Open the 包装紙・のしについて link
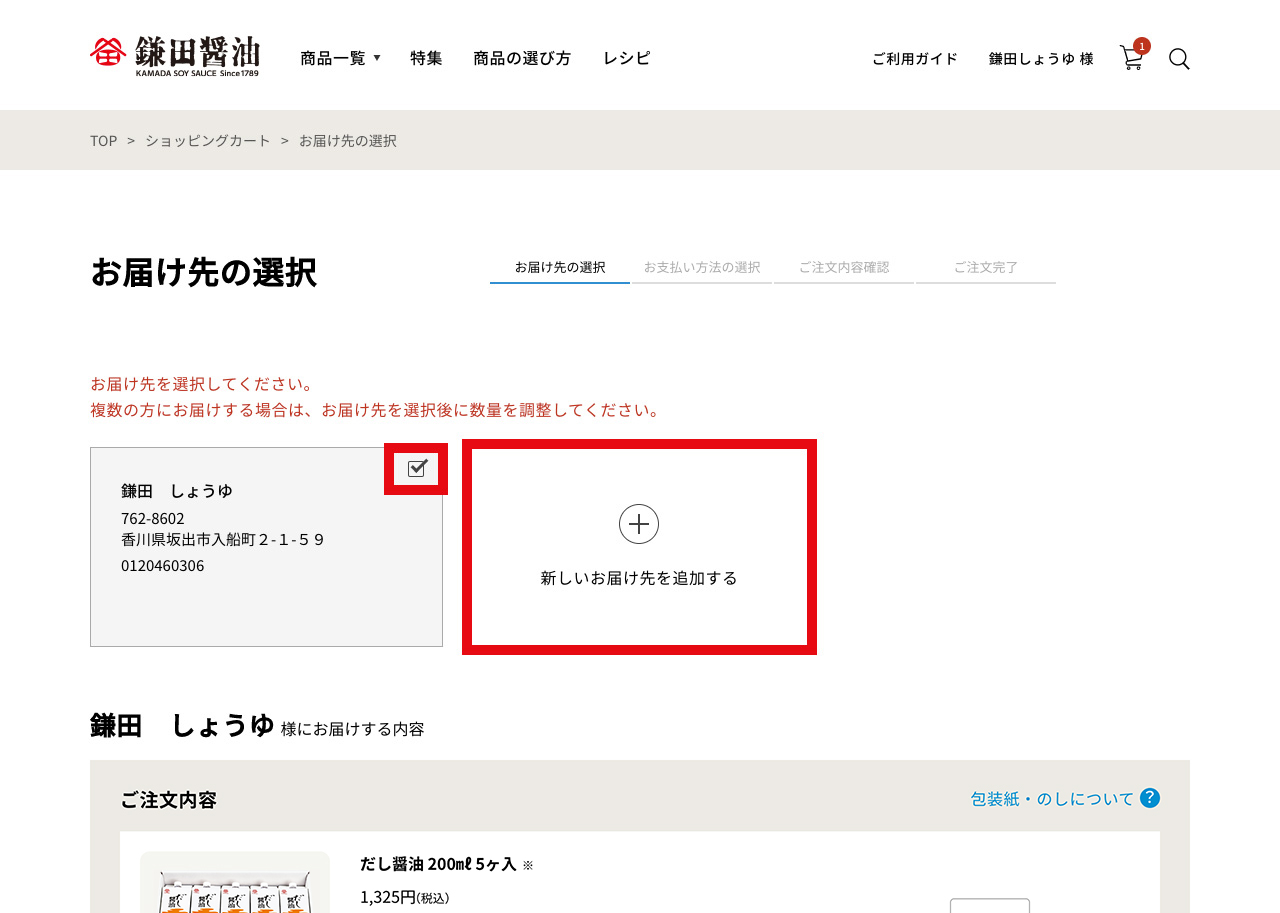Screen dimensions: 1280x913 [1053, 799]
